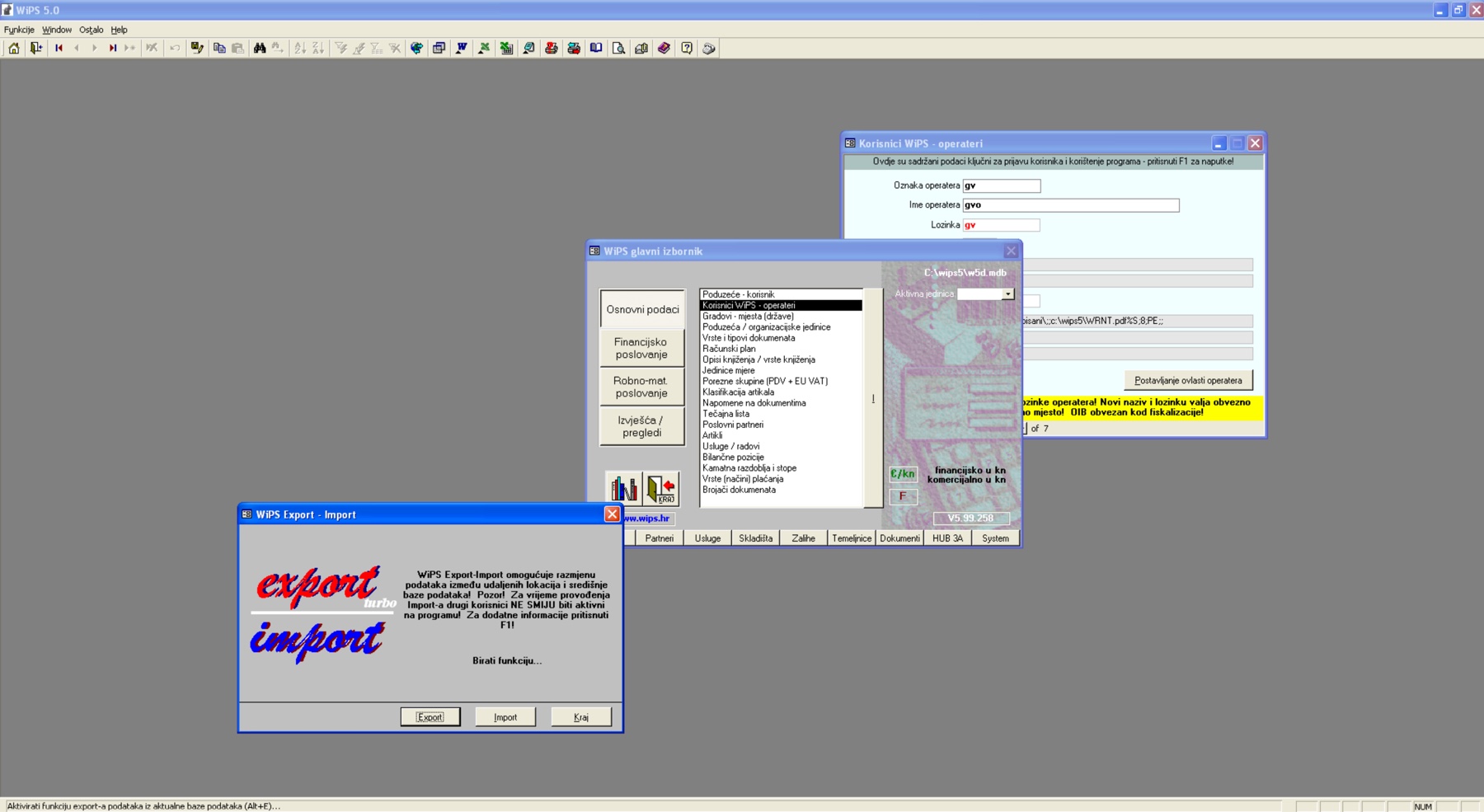This screenshot has width=1484, height=812.
Task: Click the green Excel export toolbar icon
Action: [x=484, y=48]
